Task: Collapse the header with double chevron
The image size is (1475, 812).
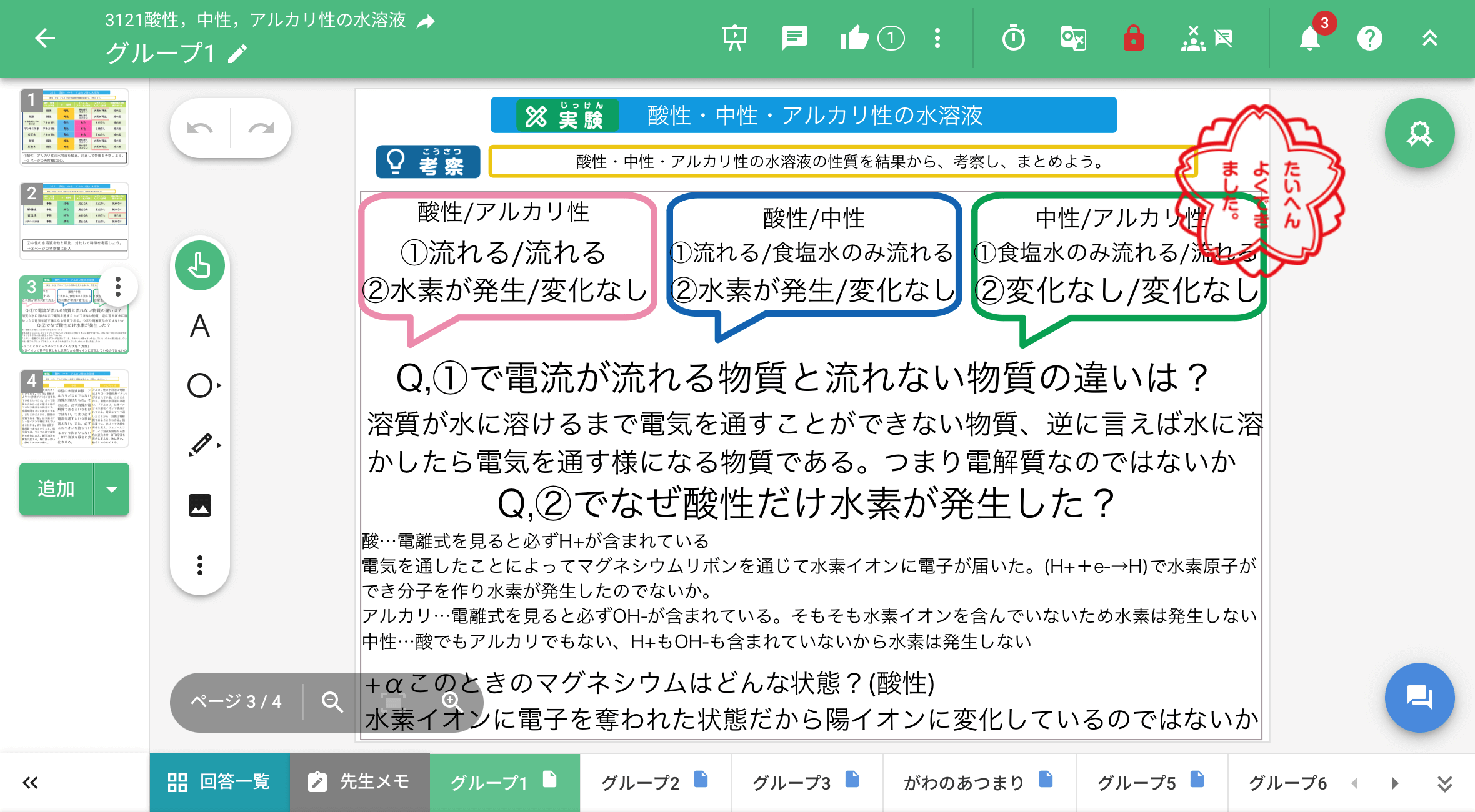Action: click(1430, 39)
